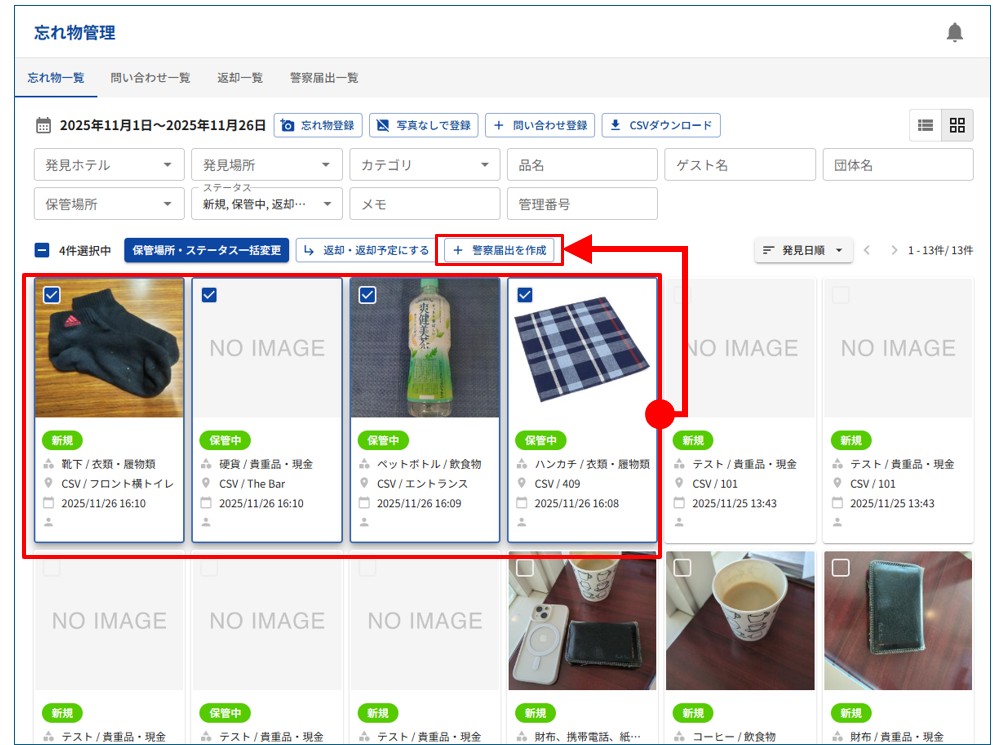Click the 写真なしで登録 button
The height and width of the screenshot is (745, 993).
[424, 125]
